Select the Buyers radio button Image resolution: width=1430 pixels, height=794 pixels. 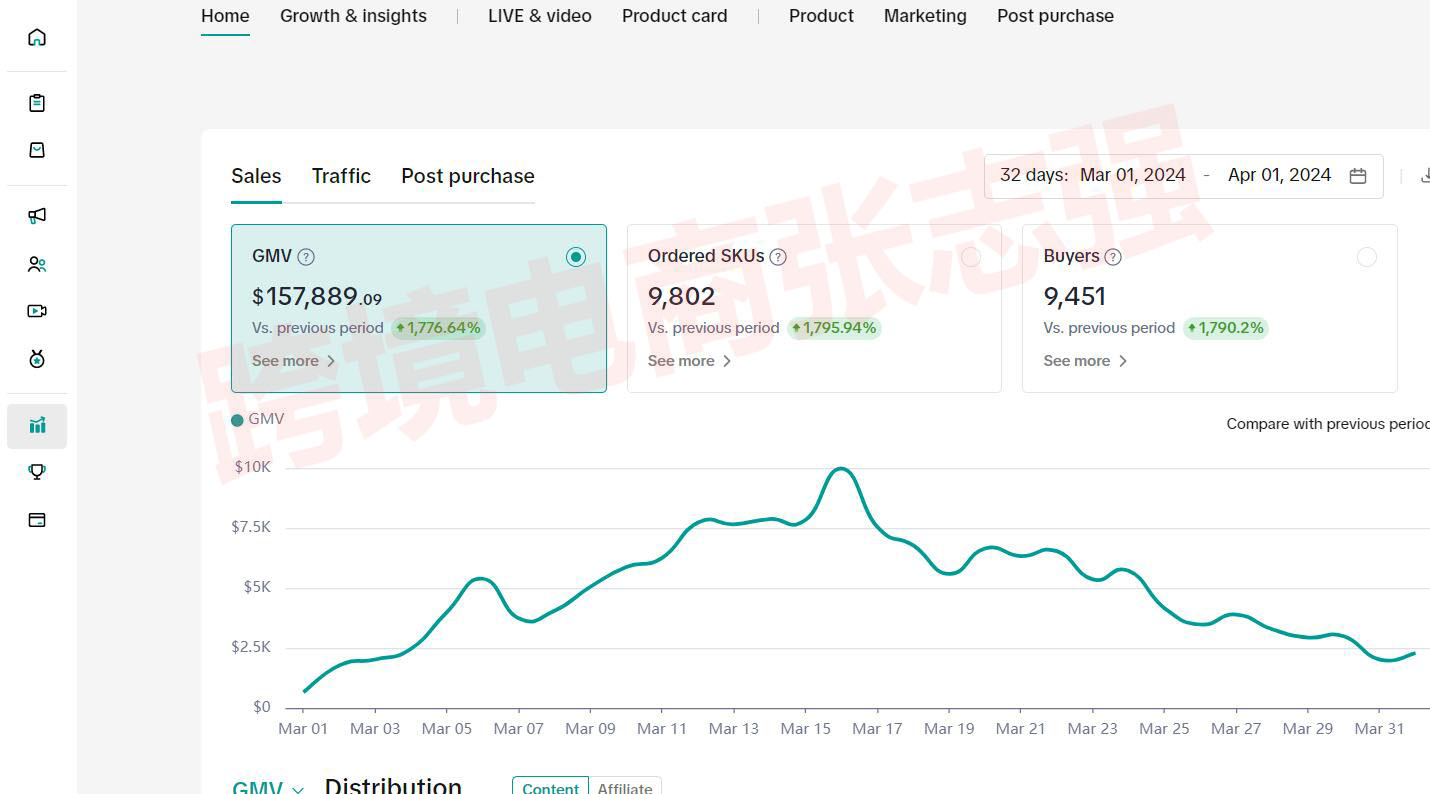[1367, 257]
